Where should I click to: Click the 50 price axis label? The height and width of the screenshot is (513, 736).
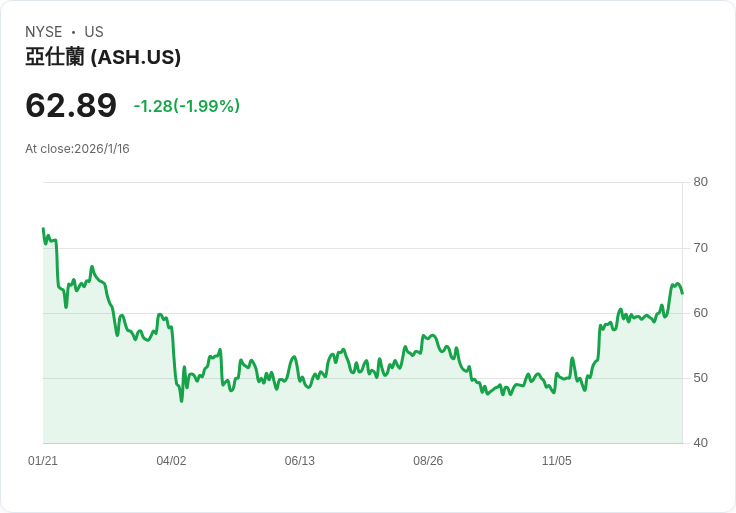click(700, 378)
